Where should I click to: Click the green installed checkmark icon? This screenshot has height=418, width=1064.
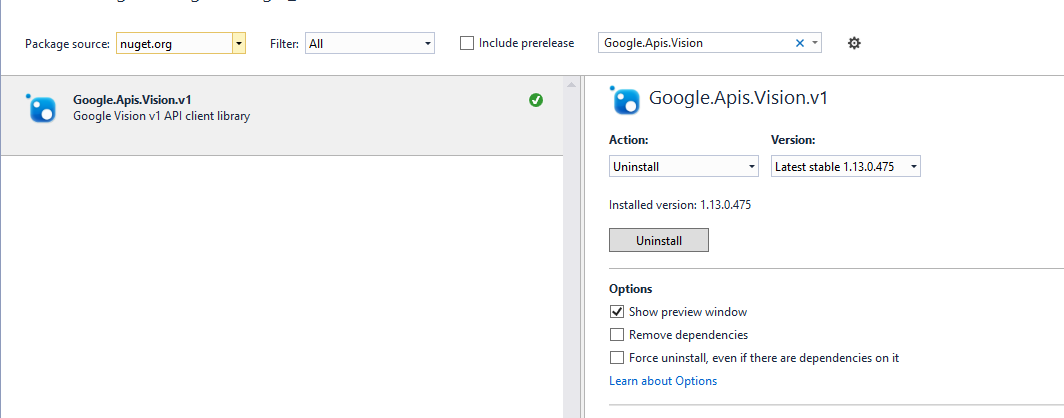click(x=536, y=100)
